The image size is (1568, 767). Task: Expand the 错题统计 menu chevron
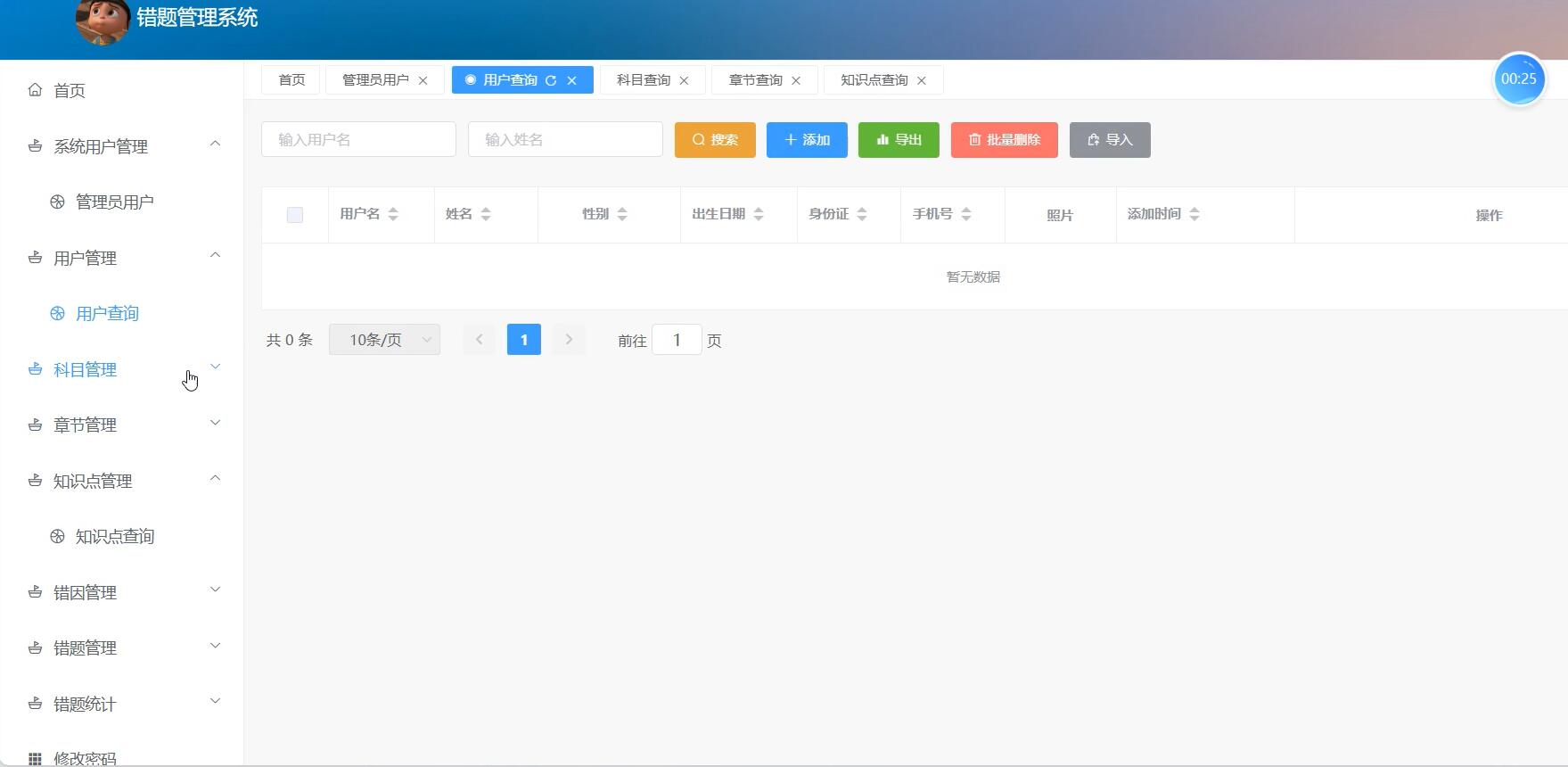[x=215, y=701]
